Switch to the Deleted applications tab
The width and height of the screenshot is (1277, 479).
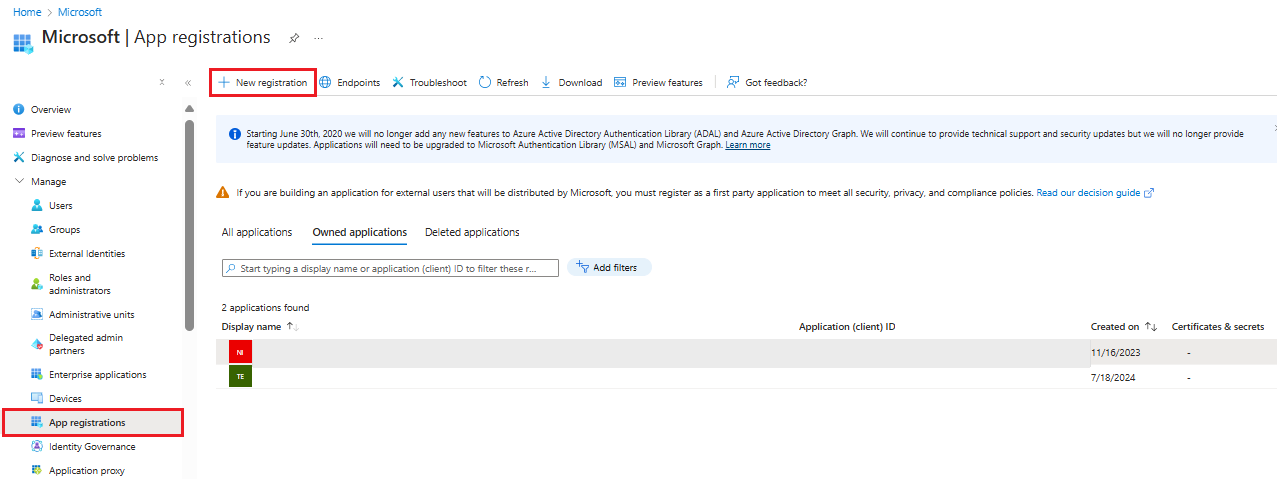coord(472,232)
